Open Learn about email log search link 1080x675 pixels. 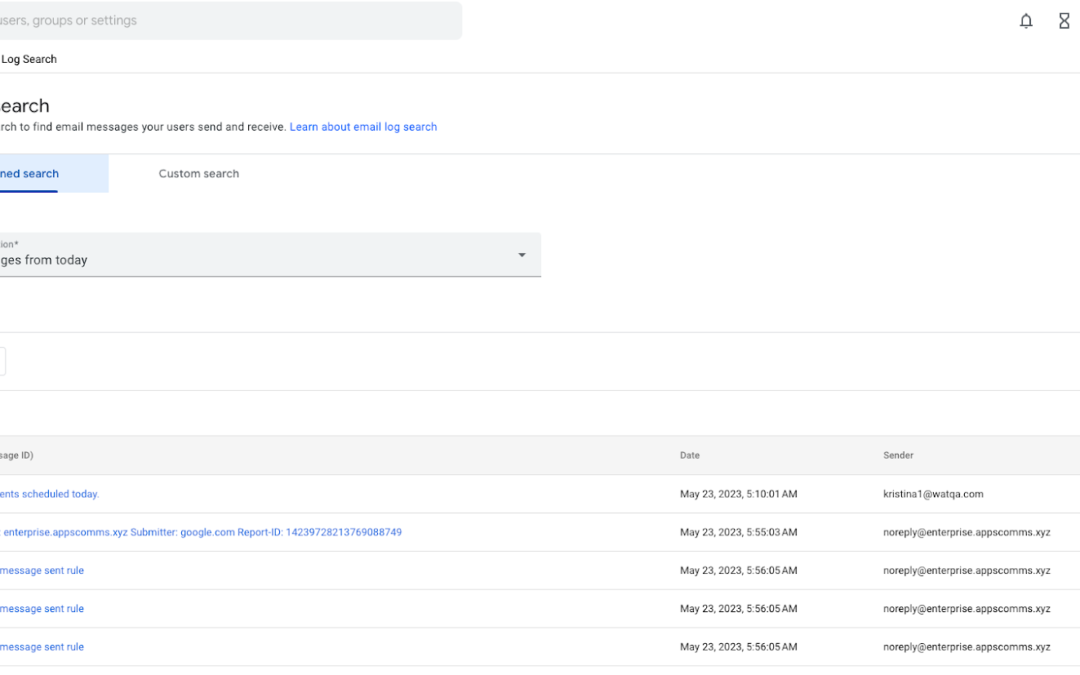(x=363, y=127)
